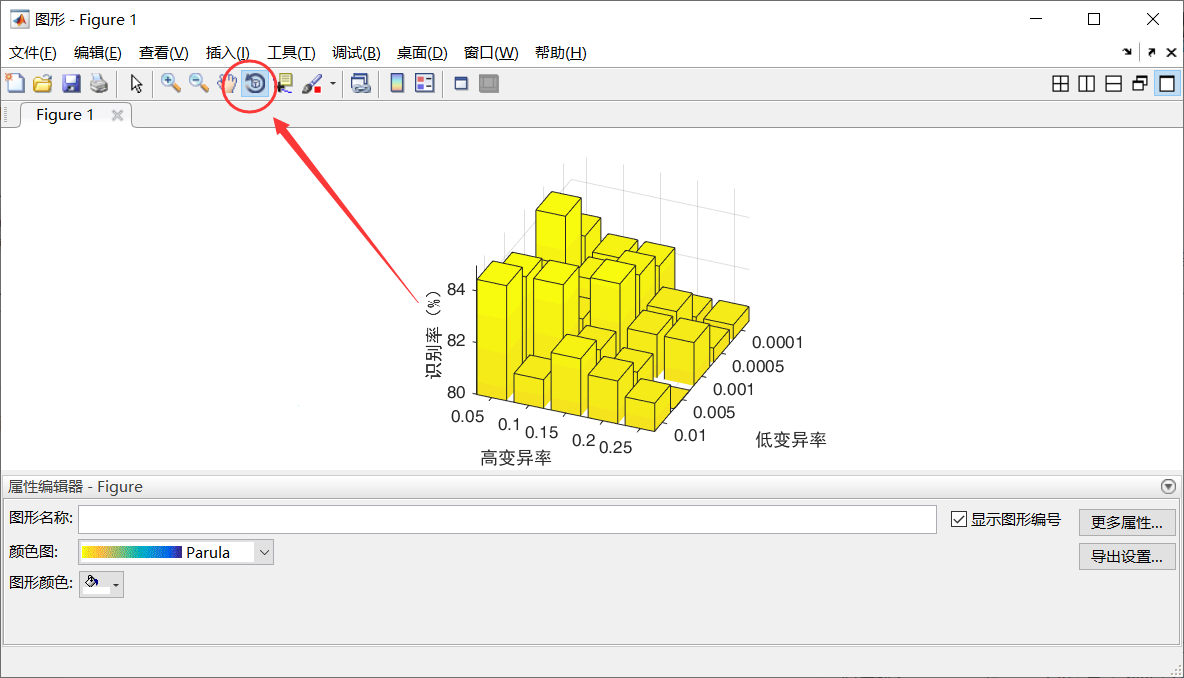Screen dimensions: 1184x678
Task: Select the Brush data tool
Action: click(312, 83)
